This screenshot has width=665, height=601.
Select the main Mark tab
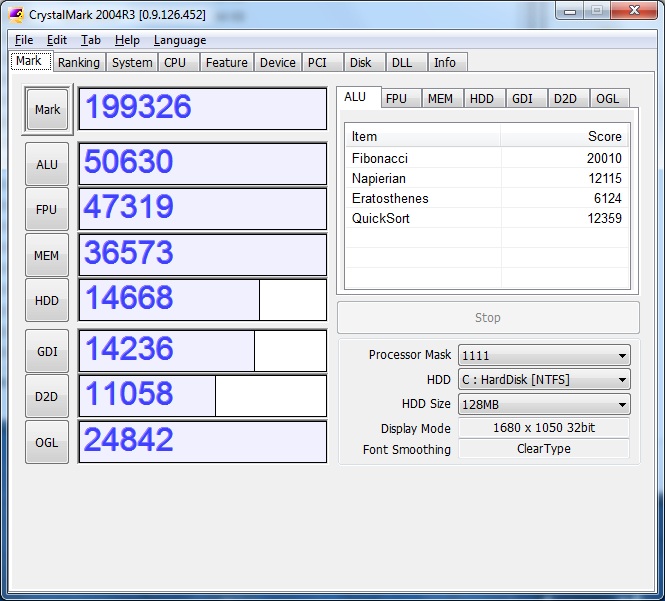pyautogui.click(x=29, y=61)
